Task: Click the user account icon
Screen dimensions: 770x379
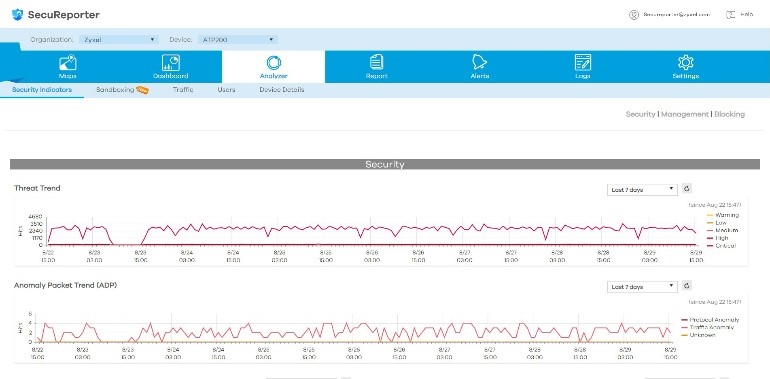Action: (633, 15)
